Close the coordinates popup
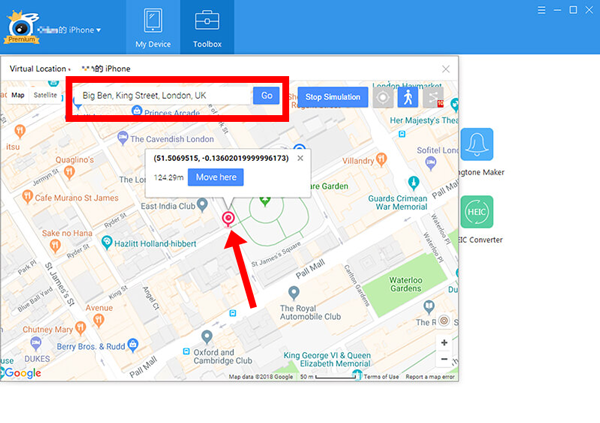 click(x=300, y=158)
